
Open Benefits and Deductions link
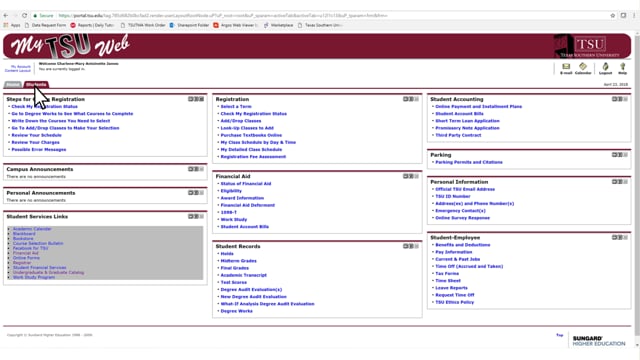[x=463, y=245]
